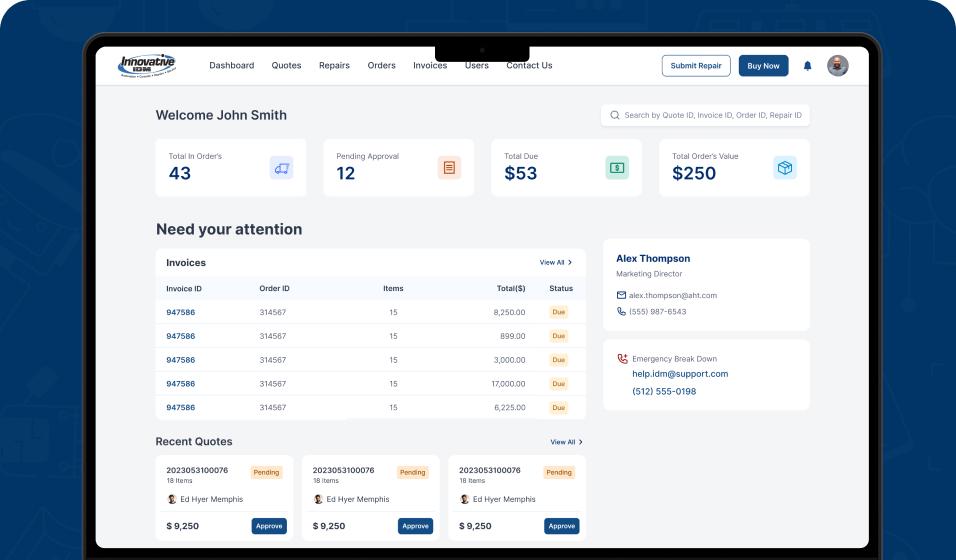Screen dimensions: 956x560
Task: Click the help.idm@support.com email link
Action: point(680,374)
